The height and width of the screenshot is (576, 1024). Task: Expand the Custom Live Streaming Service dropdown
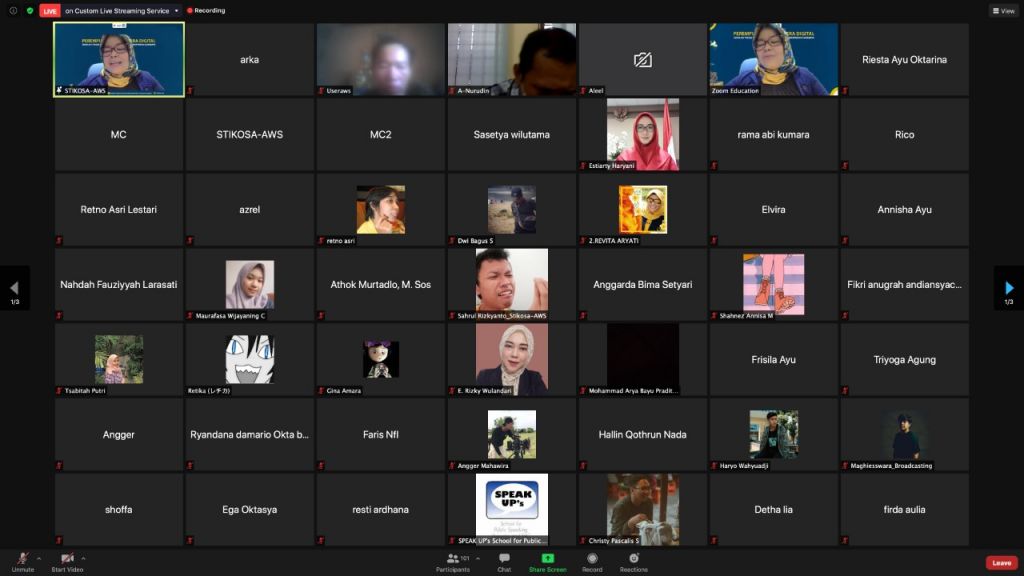coord(176,10)
